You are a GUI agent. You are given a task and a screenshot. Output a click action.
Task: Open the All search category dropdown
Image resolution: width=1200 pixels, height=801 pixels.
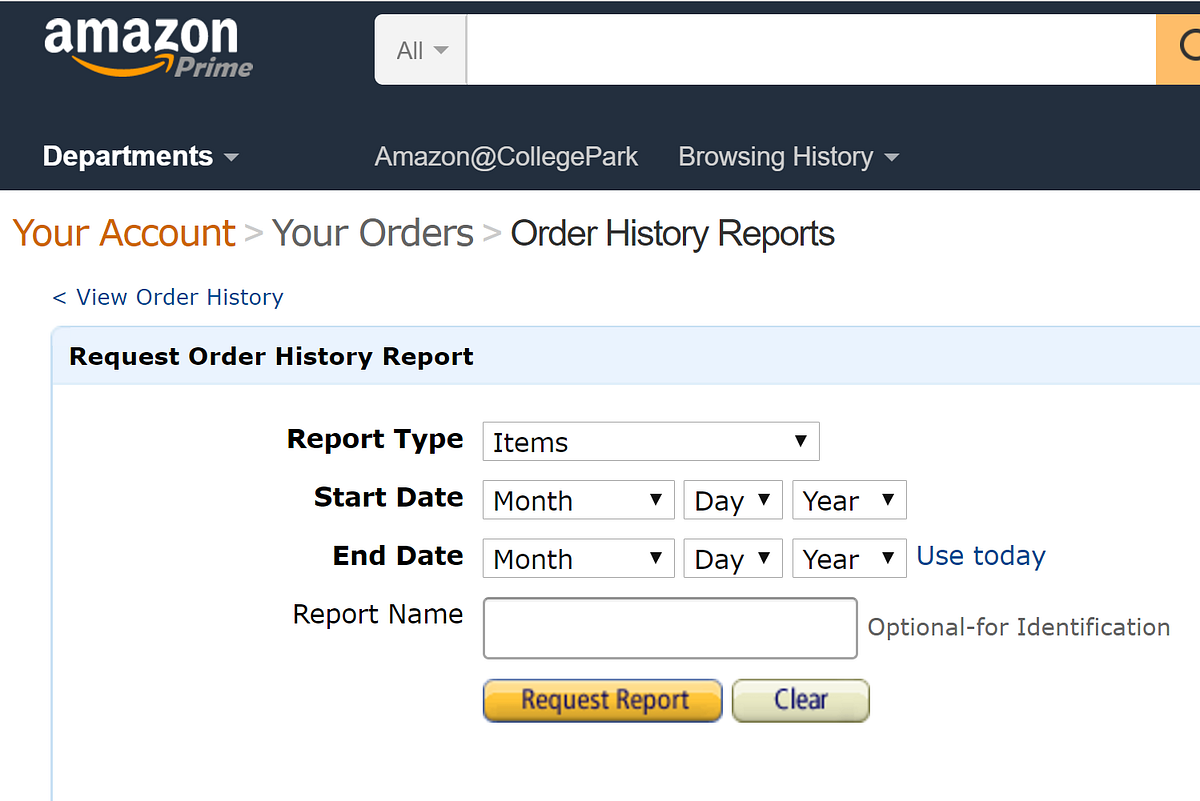coord(421,50)
